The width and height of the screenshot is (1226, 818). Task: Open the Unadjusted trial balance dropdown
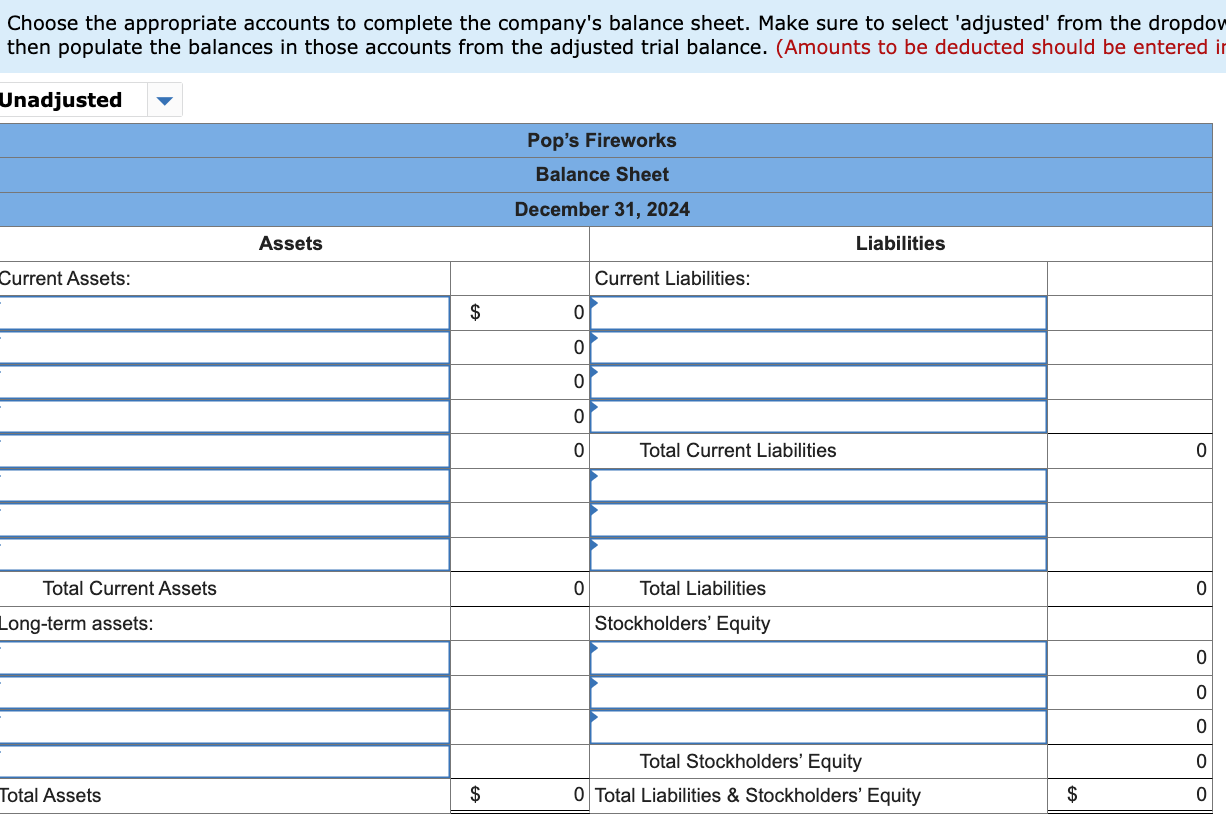163,99
